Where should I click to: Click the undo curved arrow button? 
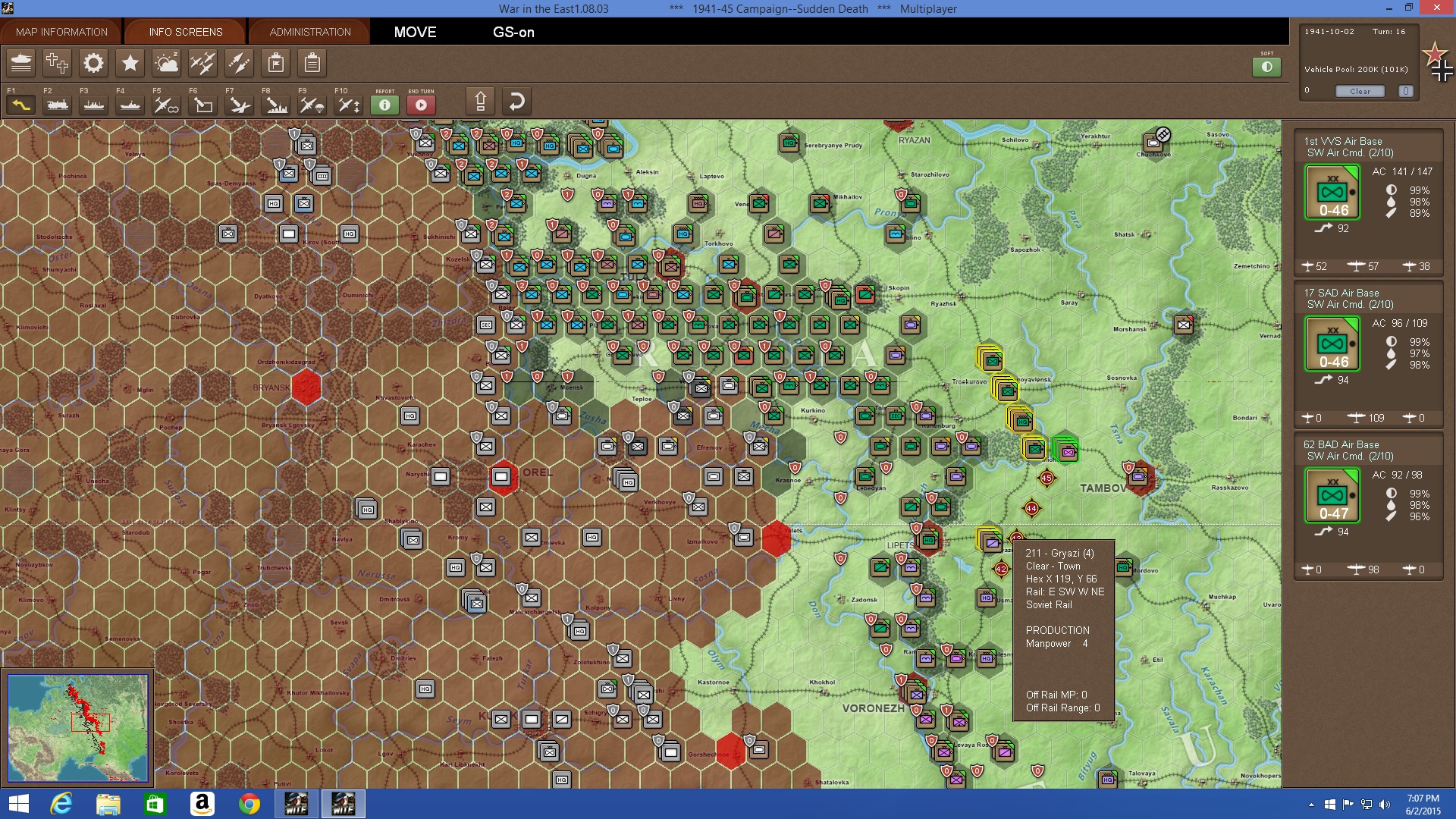click(516, 101)
